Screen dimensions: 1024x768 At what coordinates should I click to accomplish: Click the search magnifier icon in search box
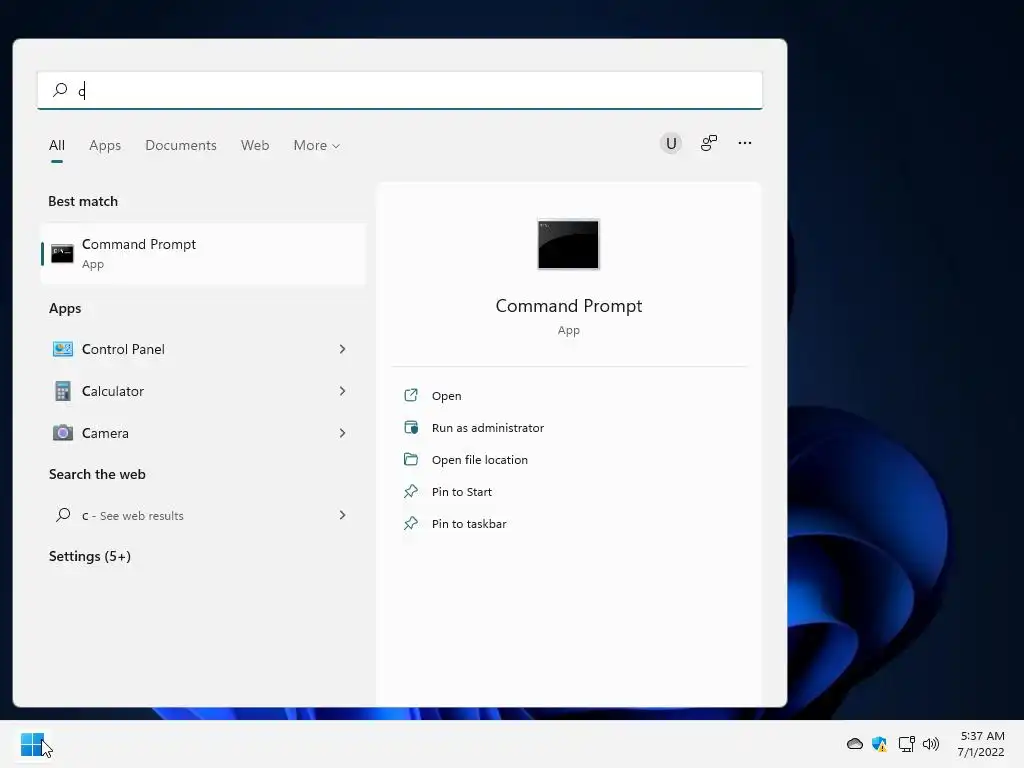point(60,89)
